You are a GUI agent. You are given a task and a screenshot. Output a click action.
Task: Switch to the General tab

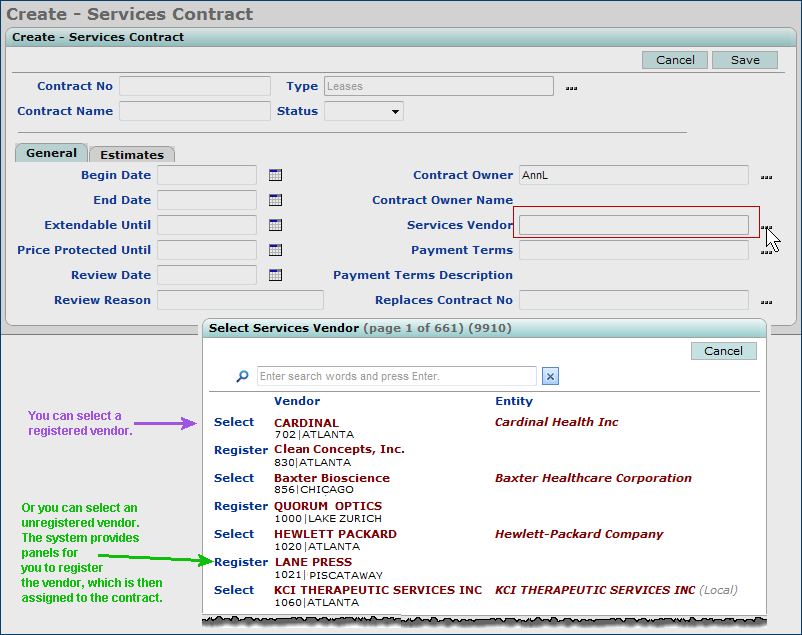pyautogui.click(x=51, y=153)
